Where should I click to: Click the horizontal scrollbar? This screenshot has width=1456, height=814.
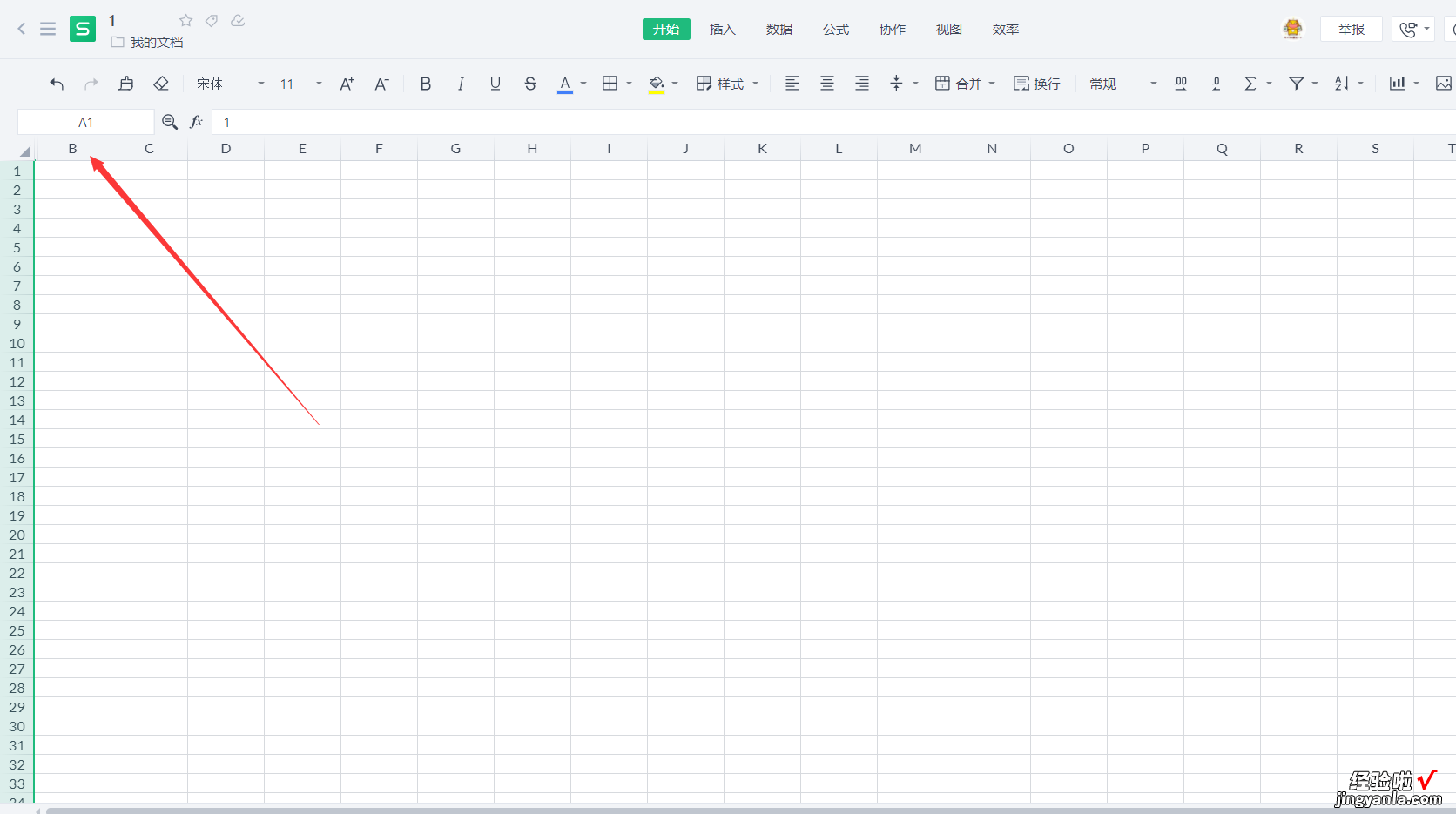749,811
